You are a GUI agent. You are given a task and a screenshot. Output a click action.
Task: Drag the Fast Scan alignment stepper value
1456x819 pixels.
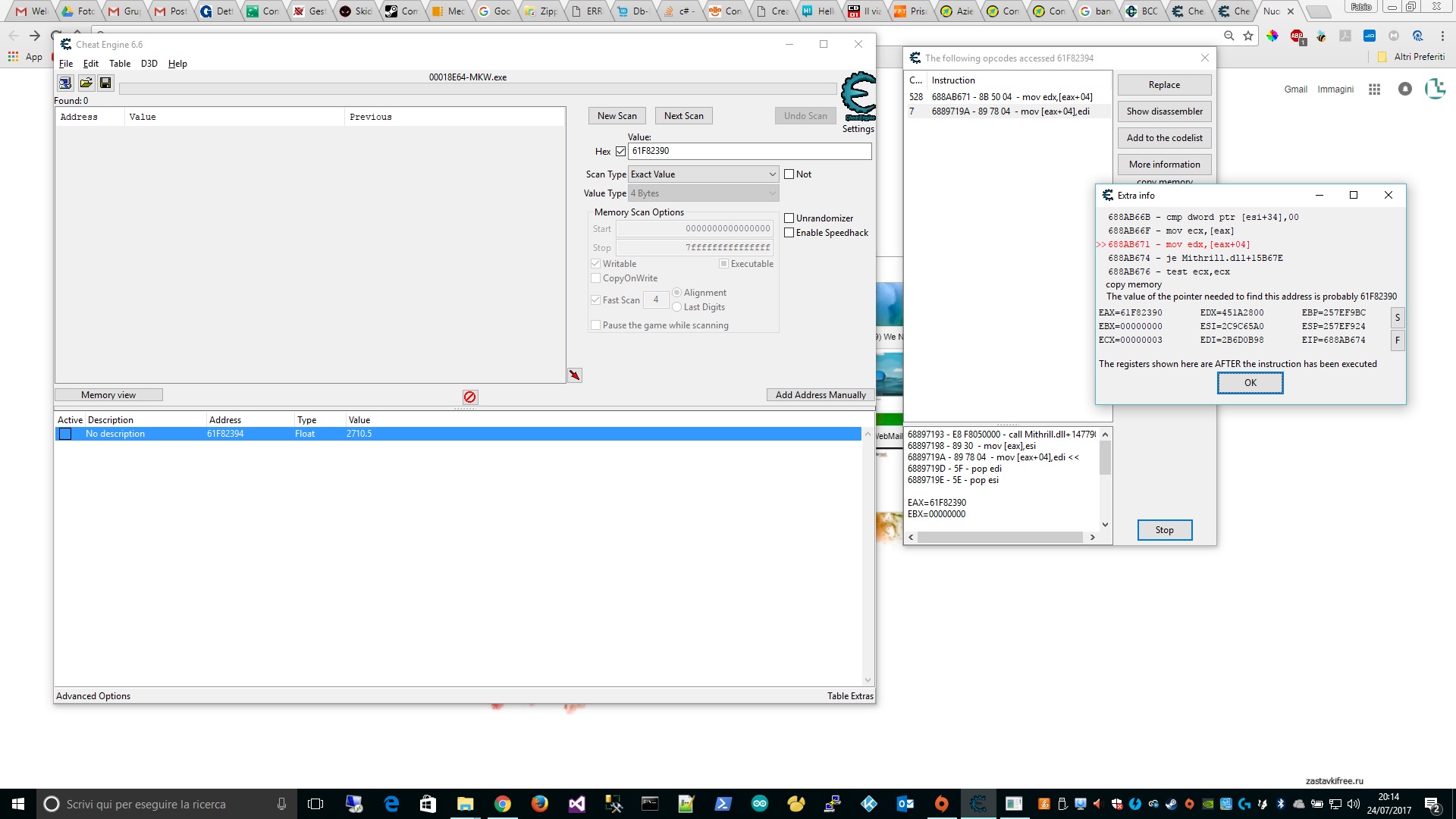point(656,299)
